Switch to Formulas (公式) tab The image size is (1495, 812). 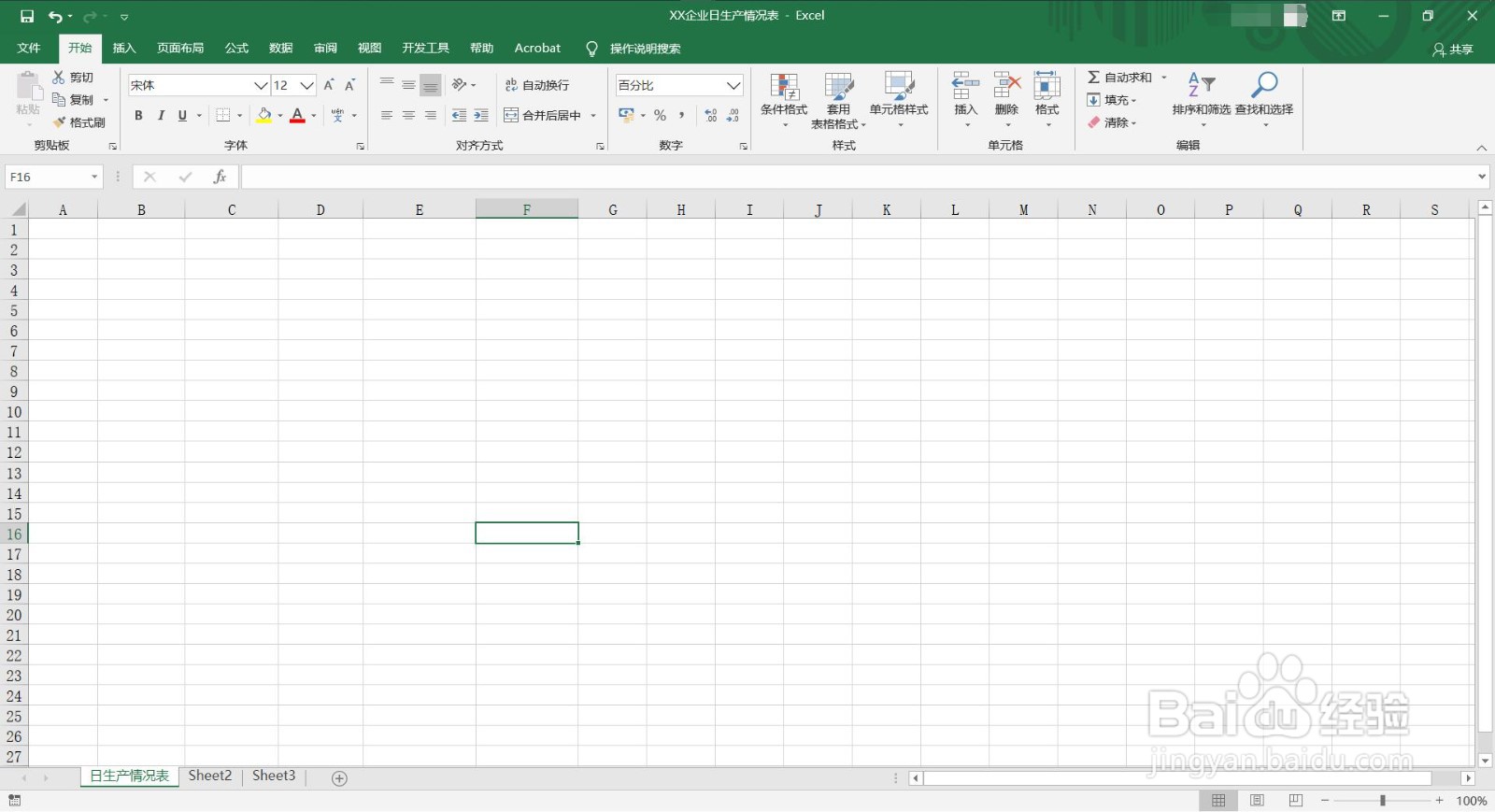[236, 48]
